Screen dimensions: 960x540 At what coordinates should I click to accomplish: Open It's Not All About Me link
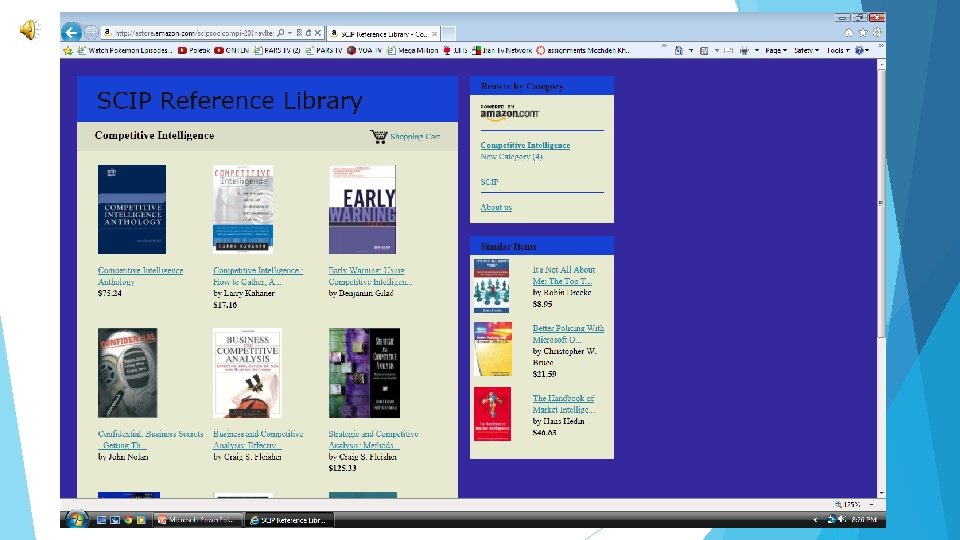[x=563, y=276]
